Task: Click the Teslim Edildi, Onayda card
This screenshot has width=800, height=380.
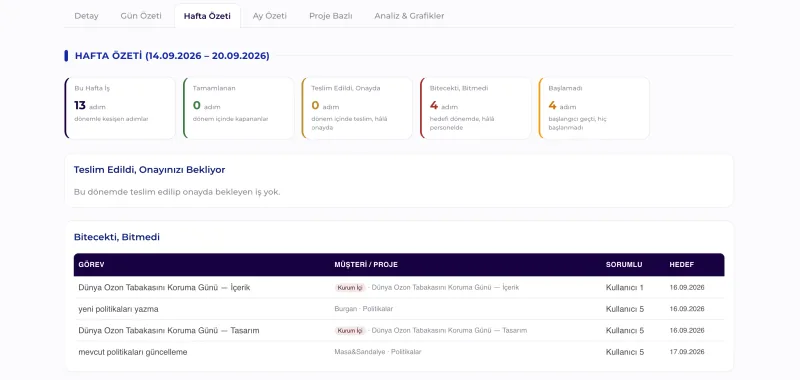Action: (x=357, y=108)
